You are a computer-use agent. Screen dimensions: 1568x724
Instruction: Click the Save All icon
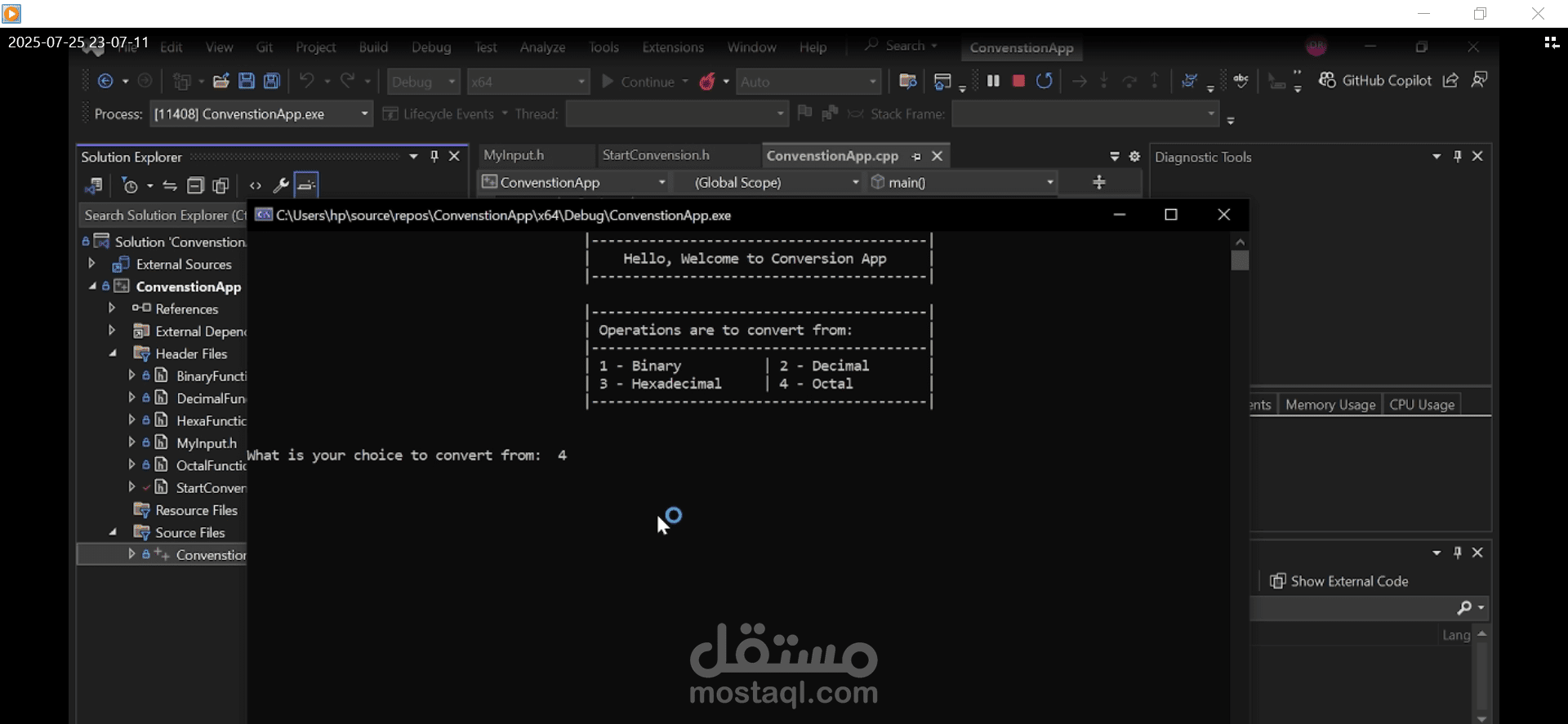pos(272,81)
